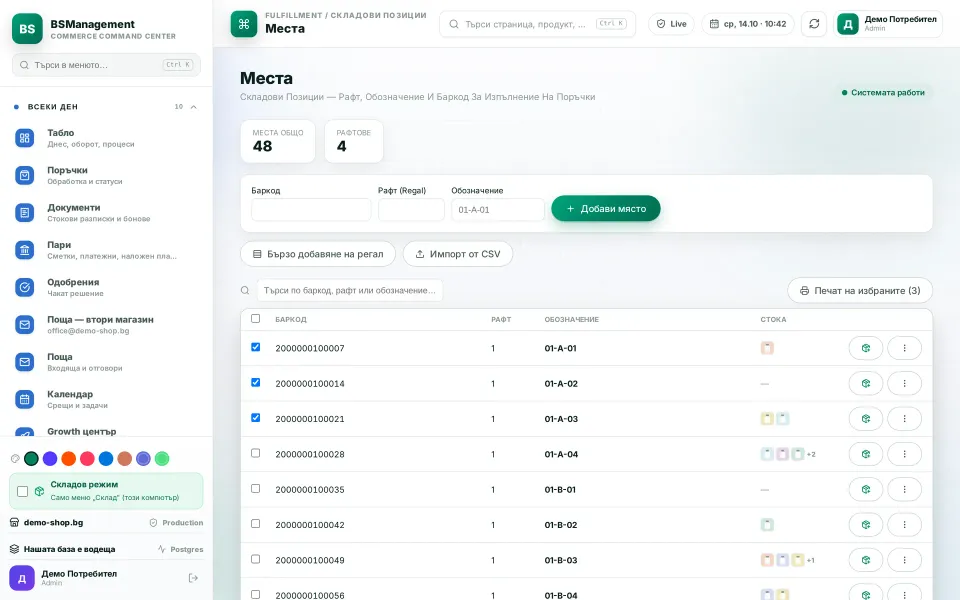Click Бързо добавяне на регал
The width and height of the screenshot is (960, 600).
pyautogui.click(x=318, y=254)
